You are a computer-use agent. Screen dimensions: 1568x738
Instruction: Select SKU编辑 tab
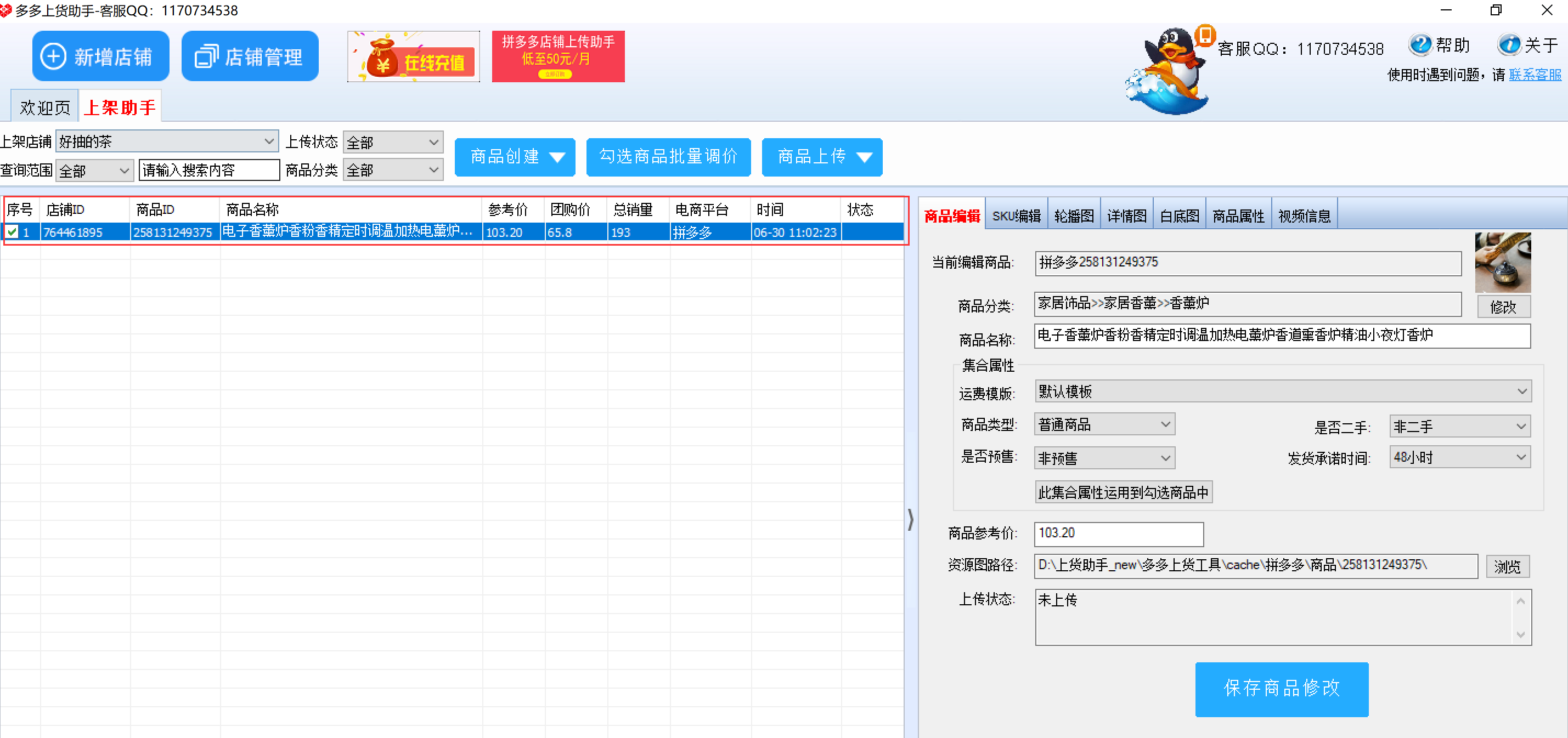tap(1016, 215)
